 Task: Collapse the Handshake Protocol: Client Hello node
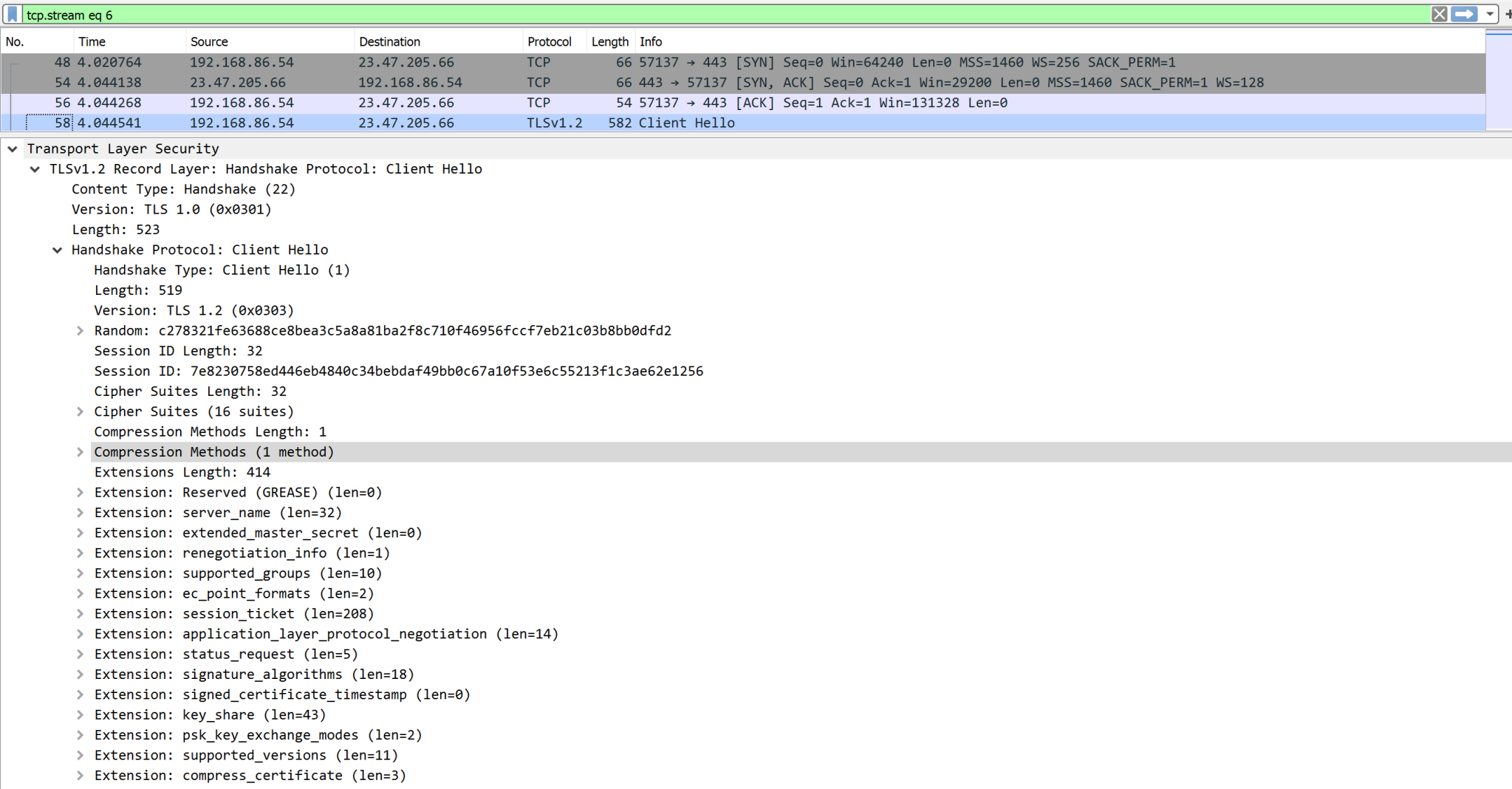click(58, 250)
